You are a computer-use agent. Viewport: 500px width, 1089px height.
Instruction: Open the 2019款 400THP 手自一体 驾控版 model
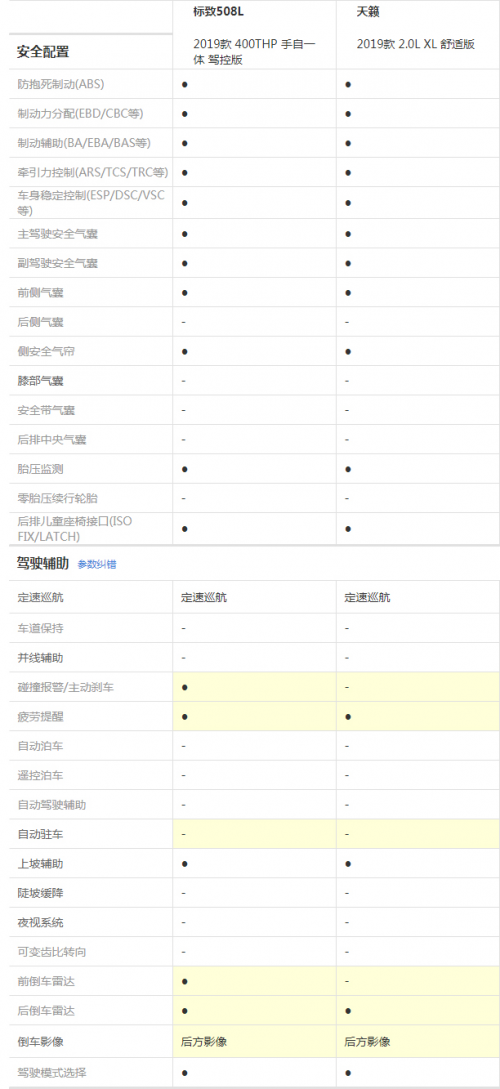(255, 52)
